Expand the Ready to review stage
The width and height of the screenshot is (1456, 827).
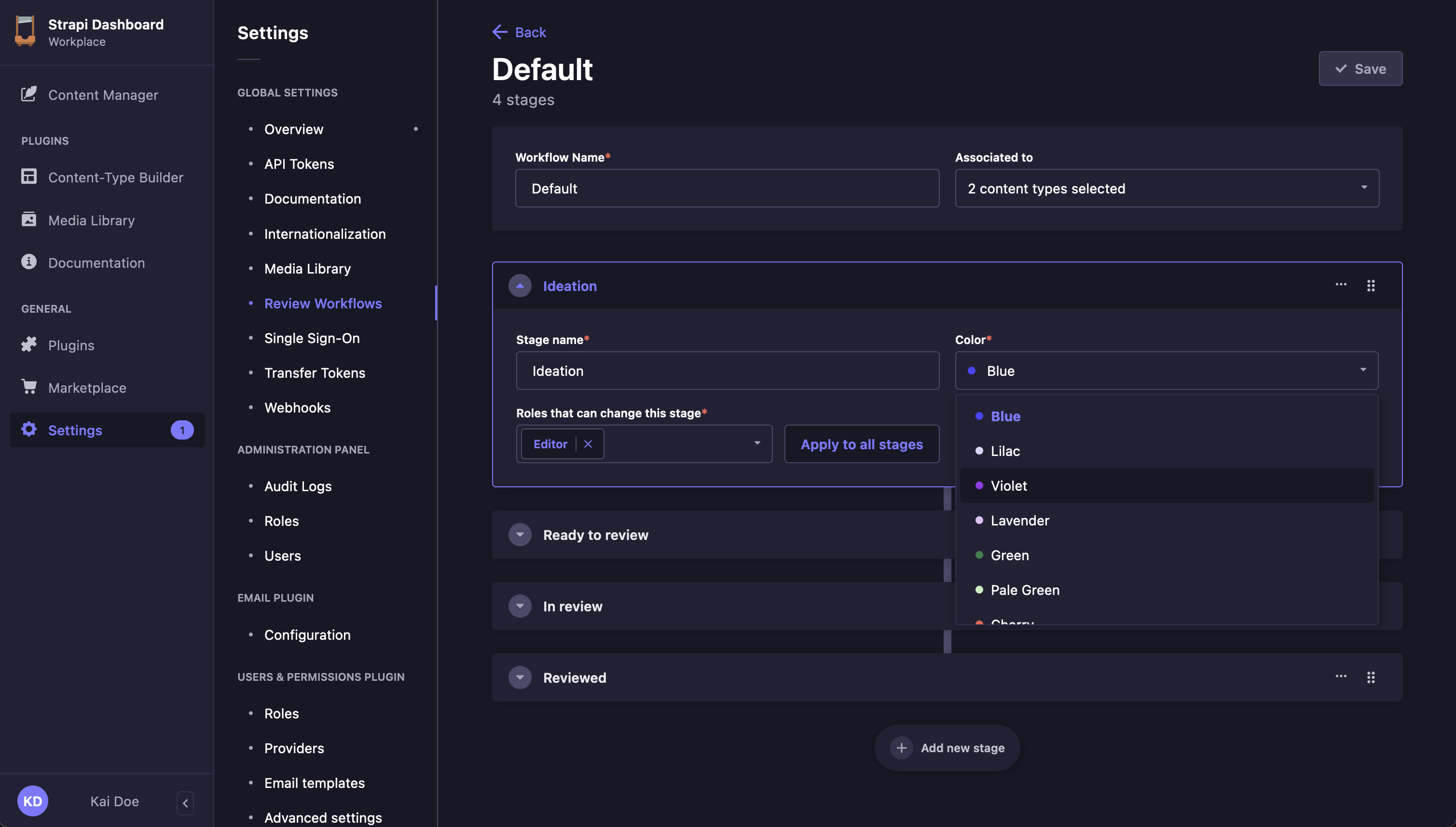click(x=520, y=535)
